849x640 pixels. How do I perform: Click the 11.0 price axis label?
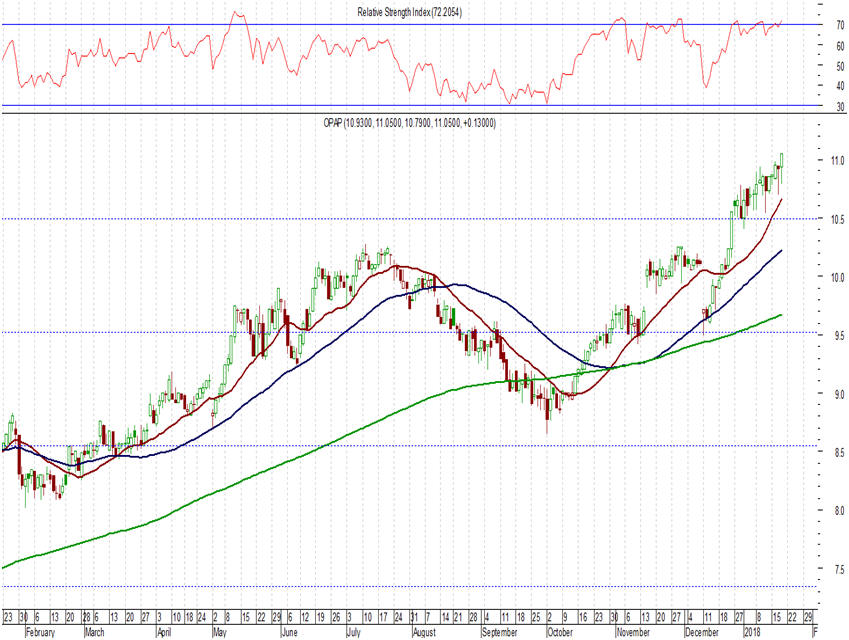point(838,160)
